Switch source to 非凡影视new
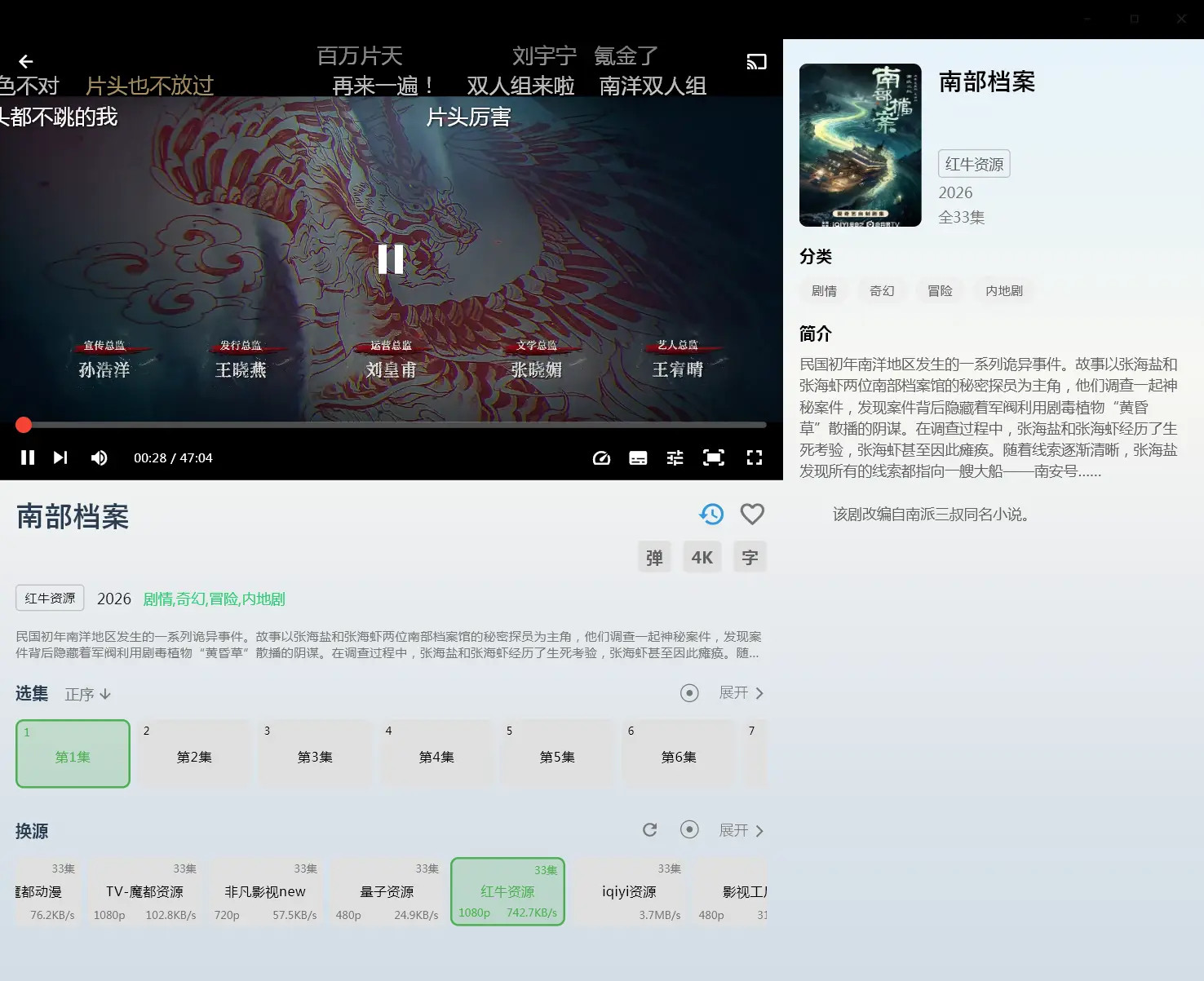This screenshot has width=1204, height=981. tap(265, 891)
